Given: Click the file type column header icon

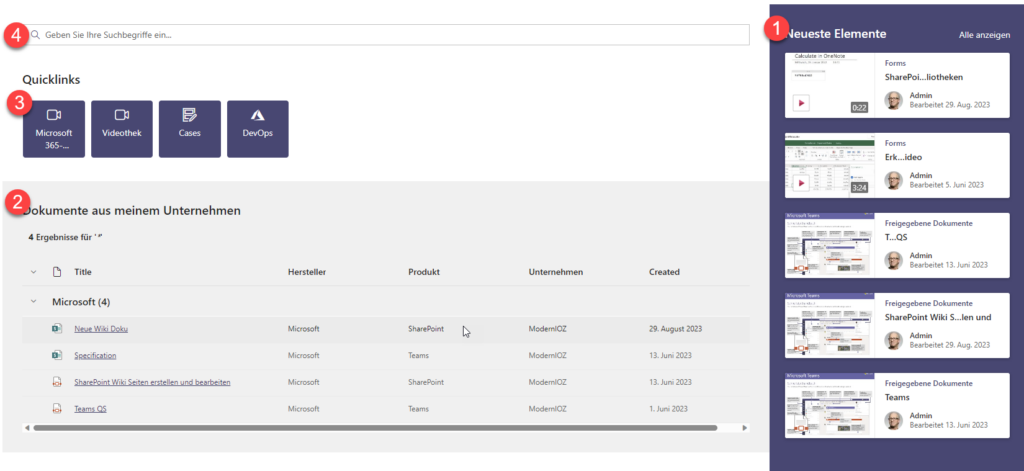Looking at the screenshot, I should pos(57,272).
